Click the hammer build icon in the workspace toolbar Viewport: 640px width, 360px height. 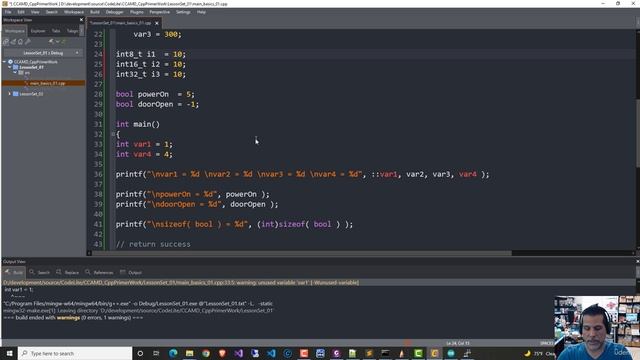click(x=51, y=42)
